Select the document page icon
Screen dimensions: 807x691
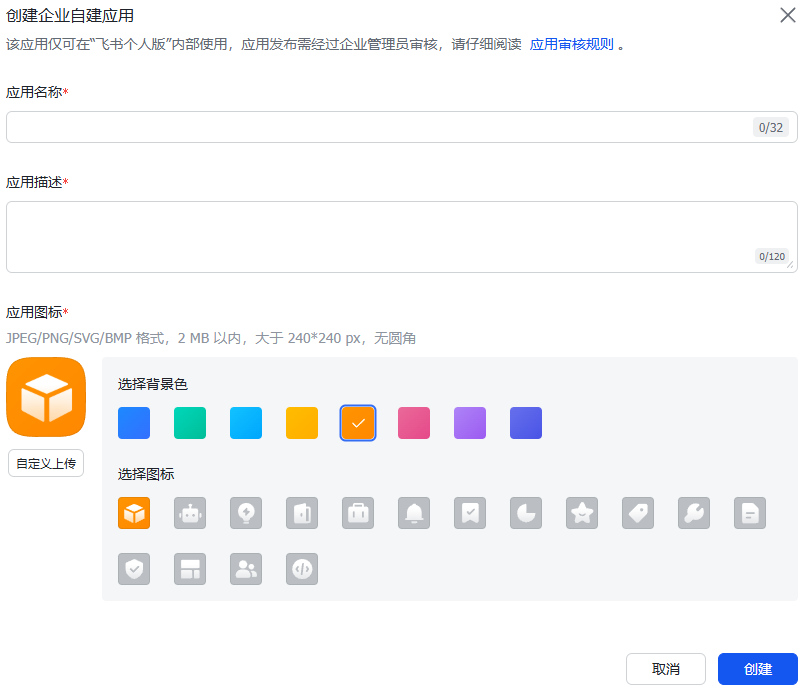[x=750, y=513]
